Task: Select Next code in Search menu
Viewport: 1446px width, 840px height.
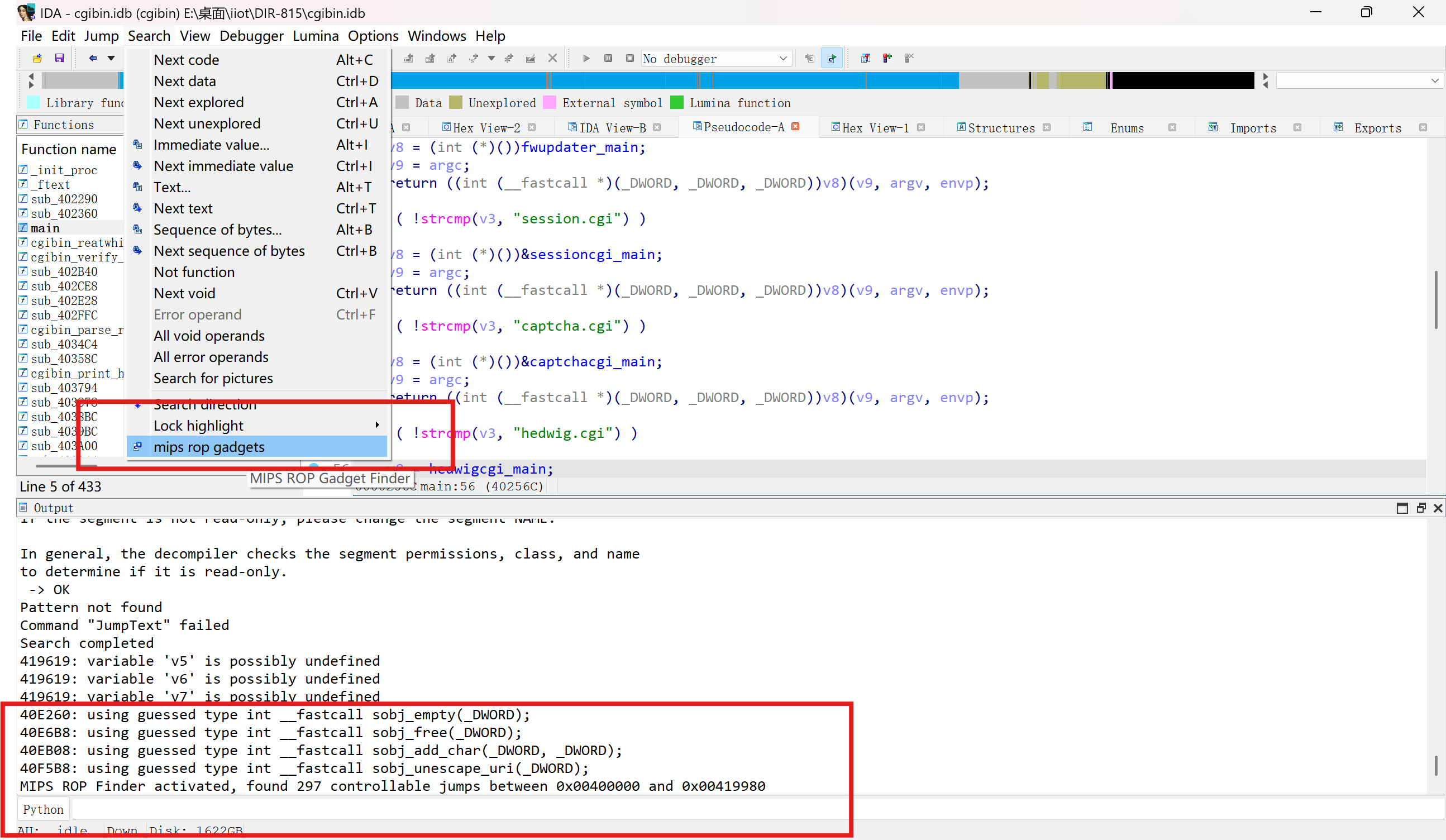Action: [x=257, y=60]
